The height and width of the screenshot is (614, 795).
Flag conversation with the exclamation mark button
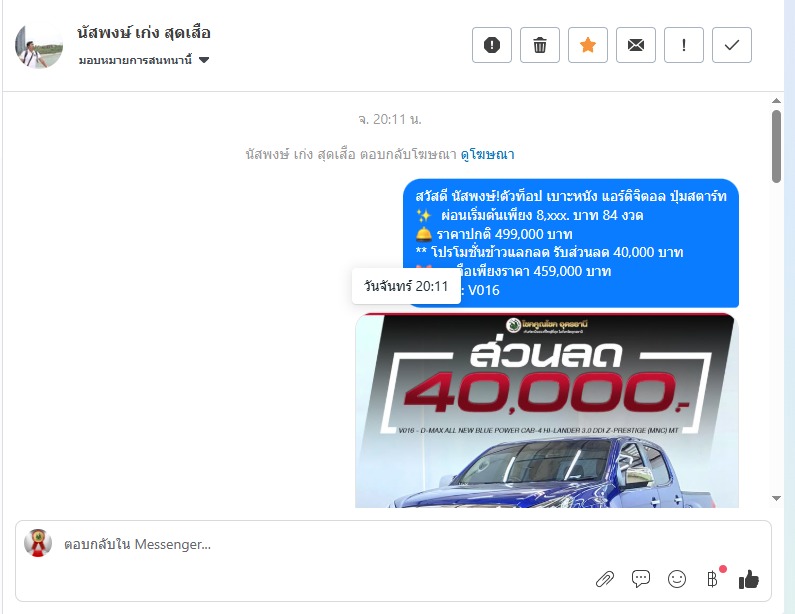[683, 45]
